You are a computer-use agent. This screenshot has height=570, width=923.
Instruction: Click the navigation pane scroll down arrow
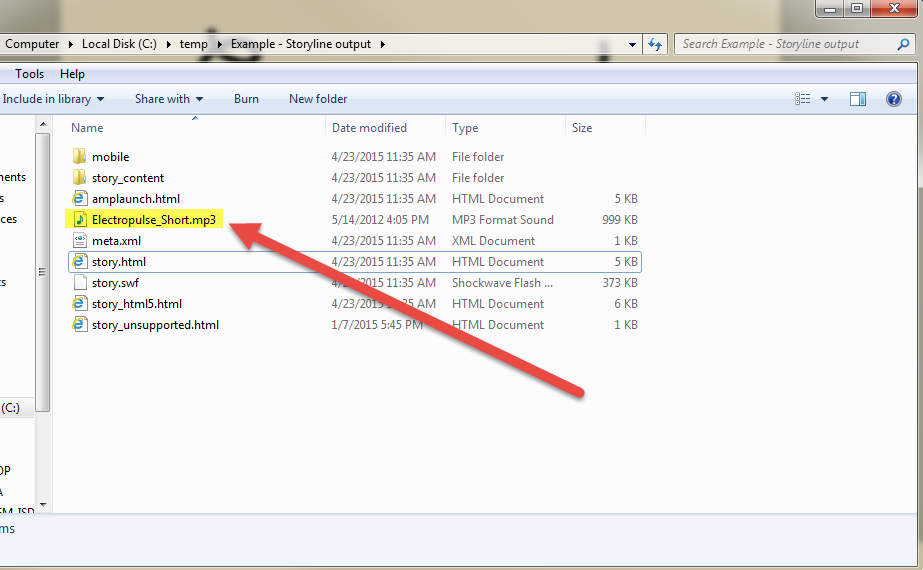pos(42,505)
